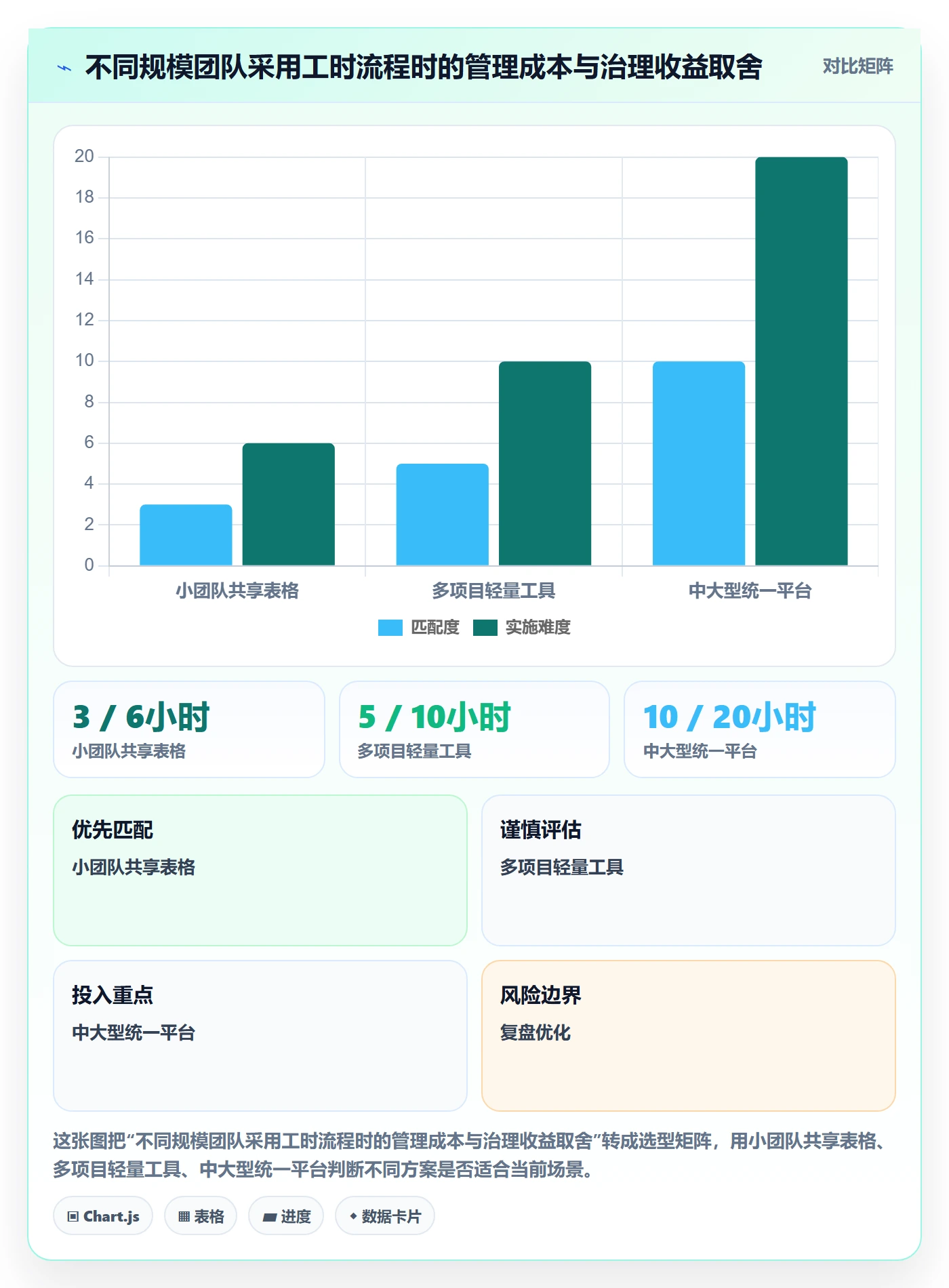
Task: Click the y-axis value 20
Action: [x=85, y=157]
